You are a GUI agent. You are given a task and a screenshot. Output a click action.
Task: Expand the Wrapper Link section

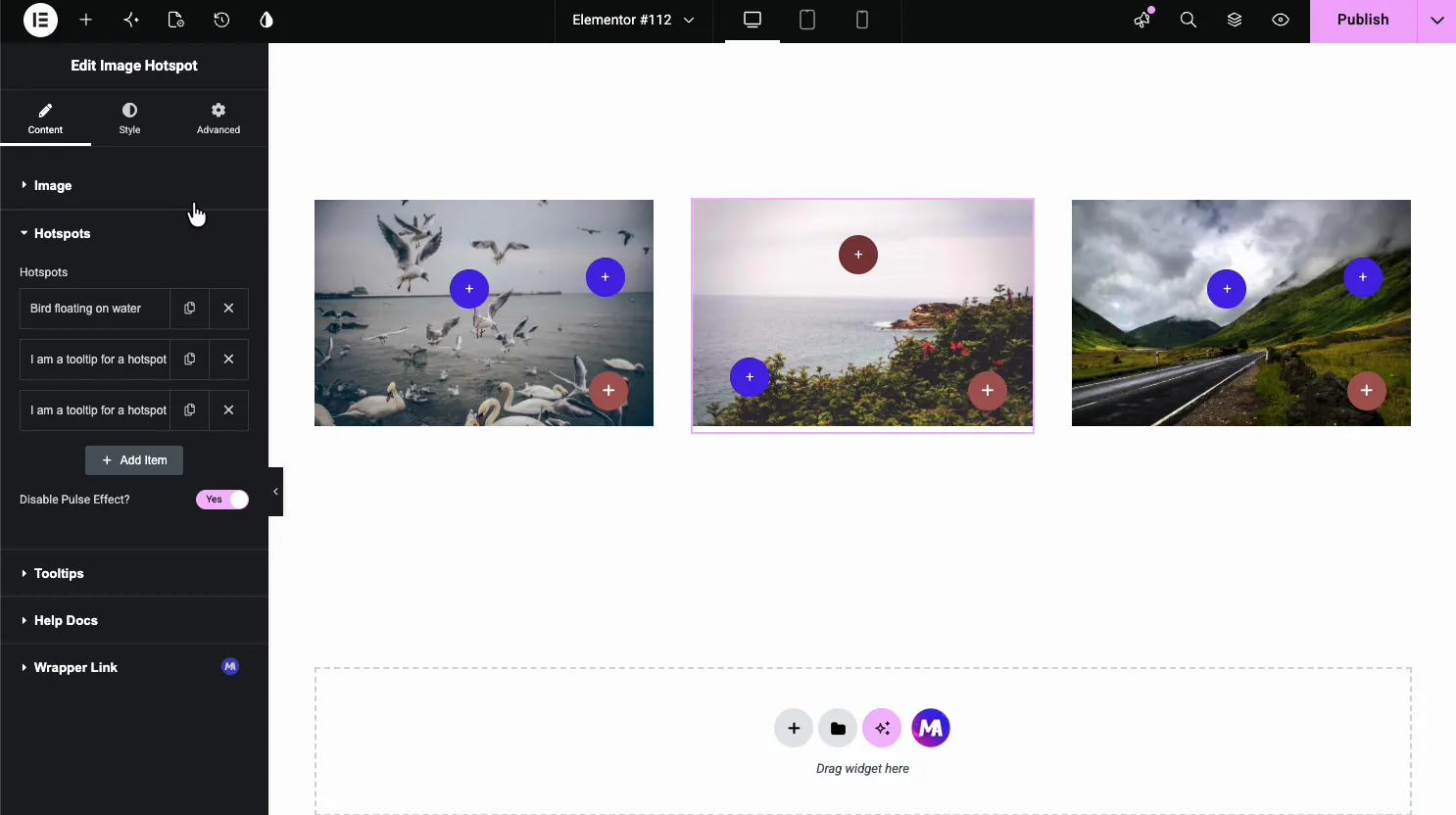tap(134, 667)
